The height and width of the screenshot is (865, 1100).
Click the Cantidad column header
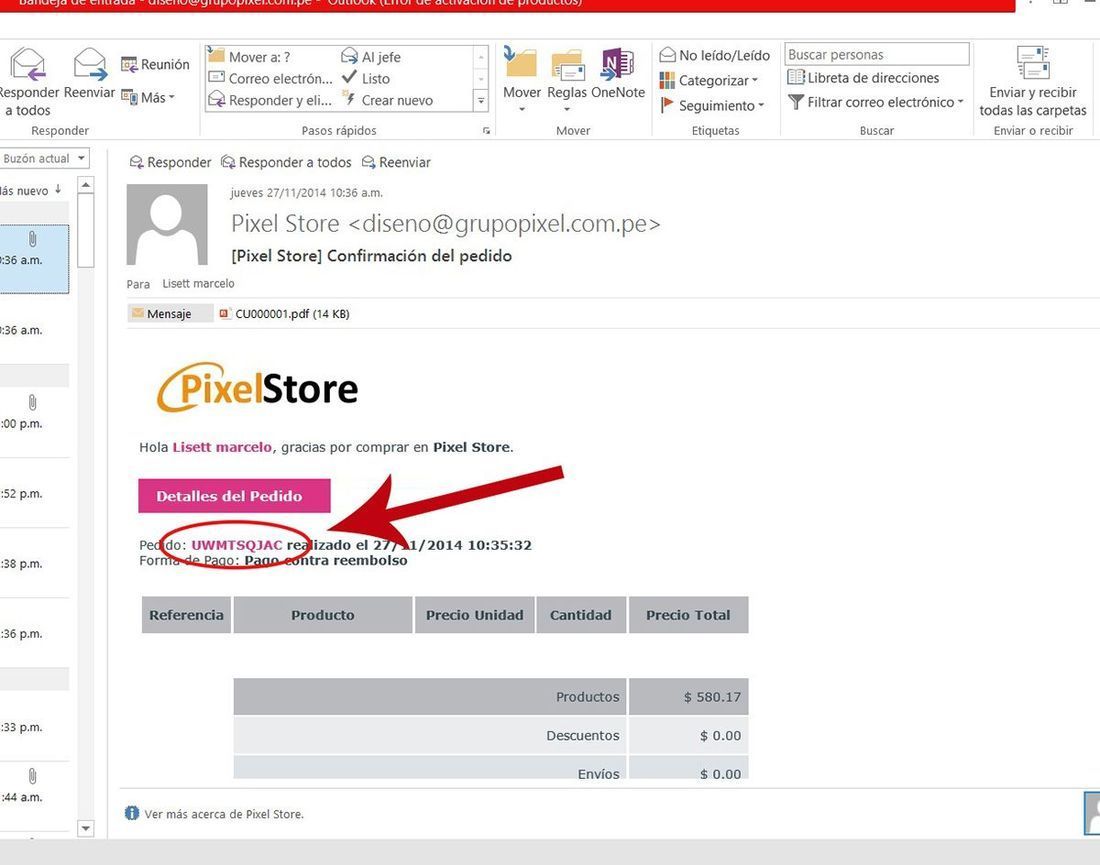coord(581,615)
